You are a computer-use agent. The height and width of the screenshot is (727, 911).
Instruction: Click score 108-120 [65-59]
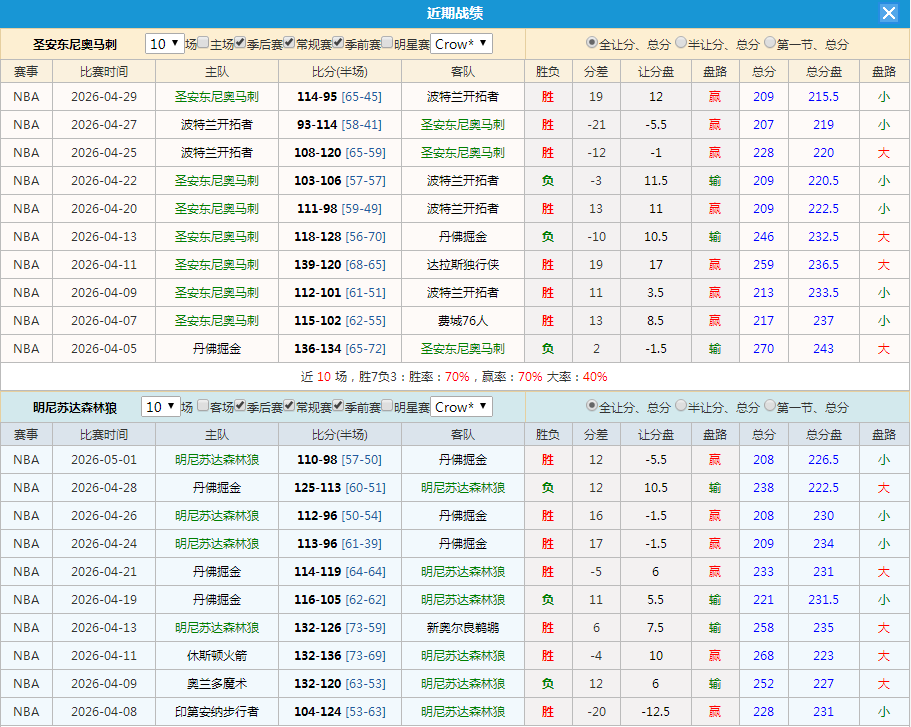(x=339, y=152)
